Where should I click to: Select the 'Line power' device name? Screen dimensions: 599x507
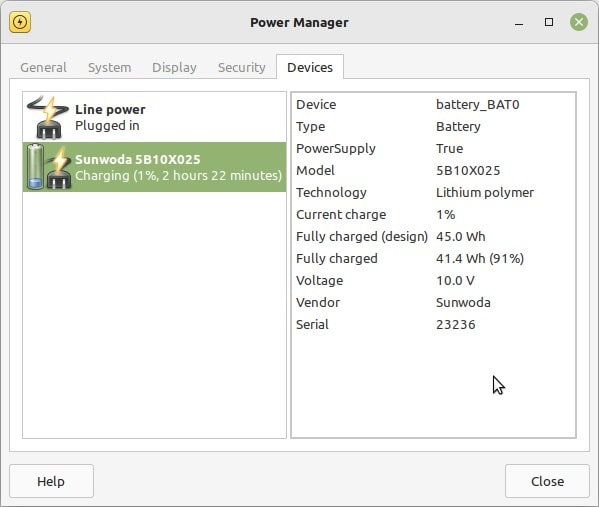click(110, 110)
